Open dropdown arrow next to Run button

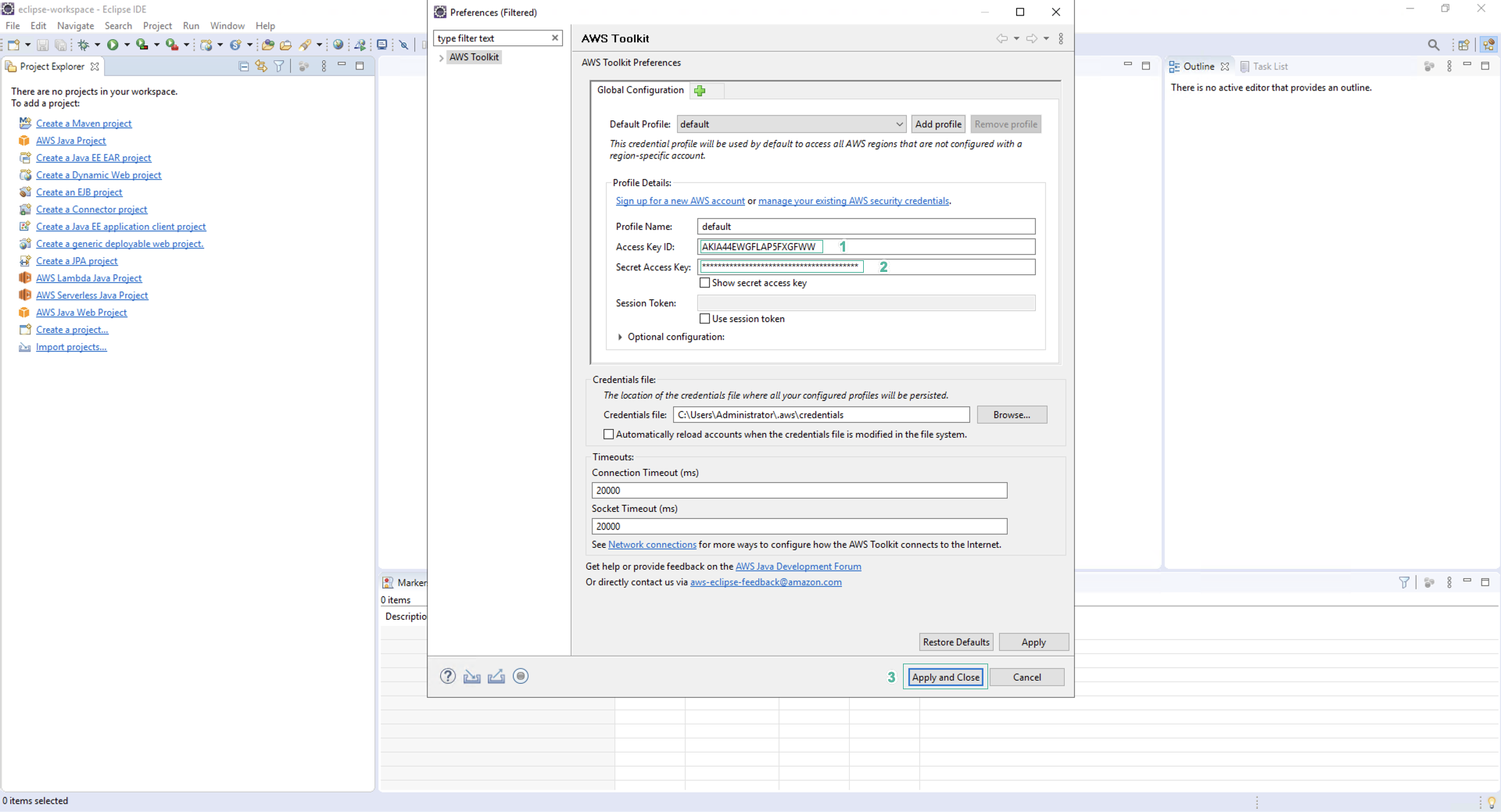127,45
